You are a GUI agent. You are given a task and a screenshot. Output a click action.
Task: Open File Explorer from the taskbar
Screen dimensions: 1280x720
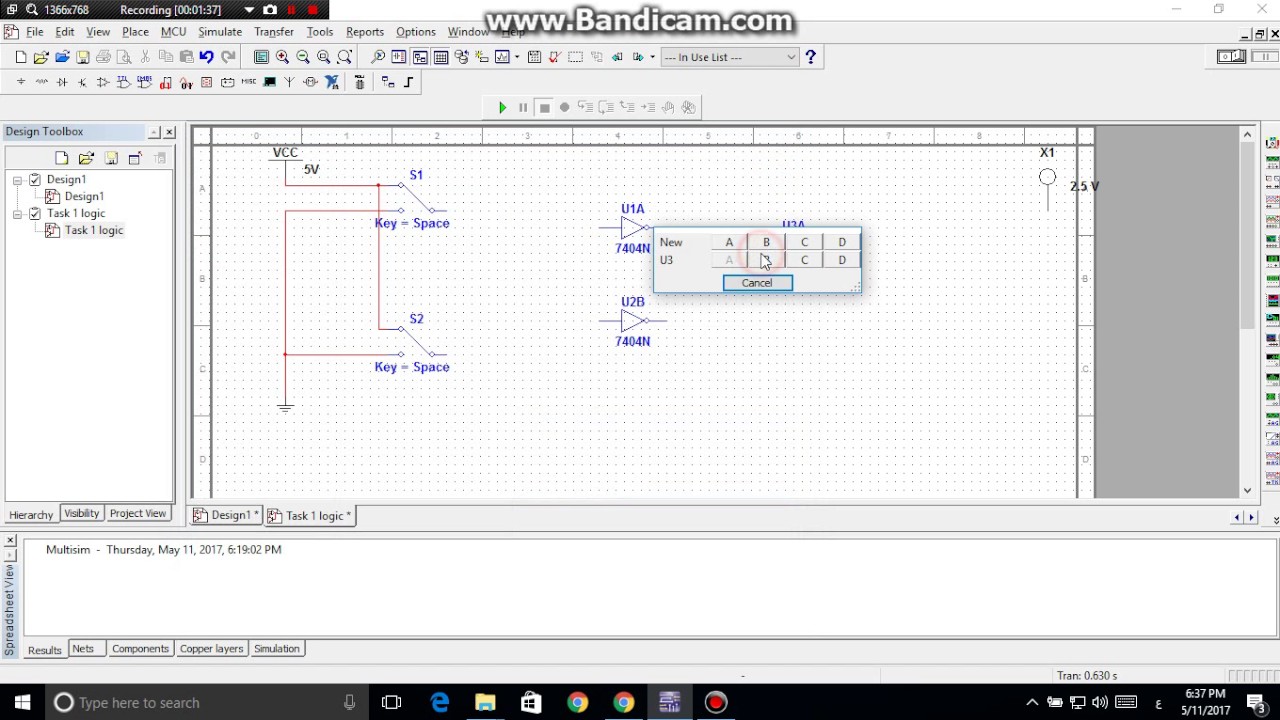coord(485,703)
